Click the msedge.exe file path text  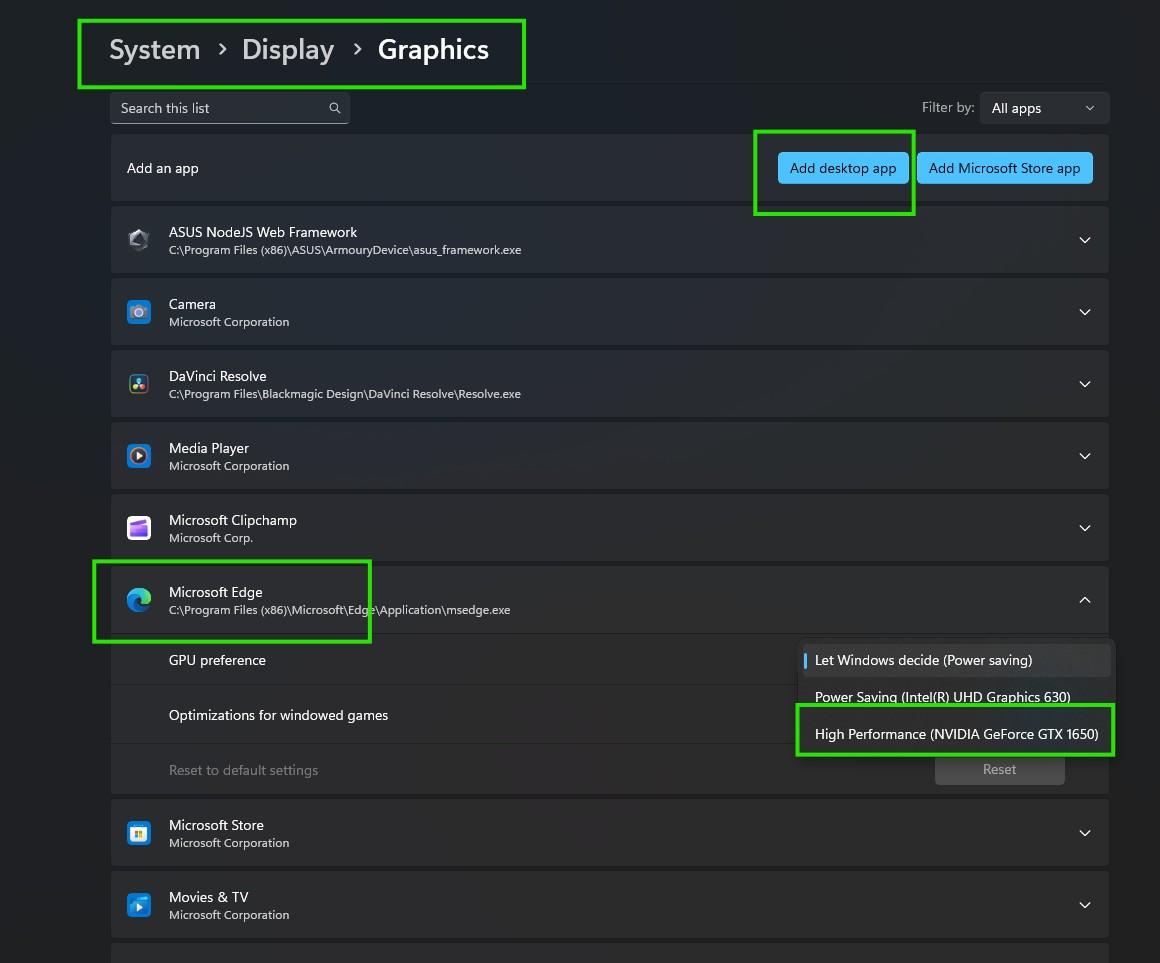coord(340,610)
